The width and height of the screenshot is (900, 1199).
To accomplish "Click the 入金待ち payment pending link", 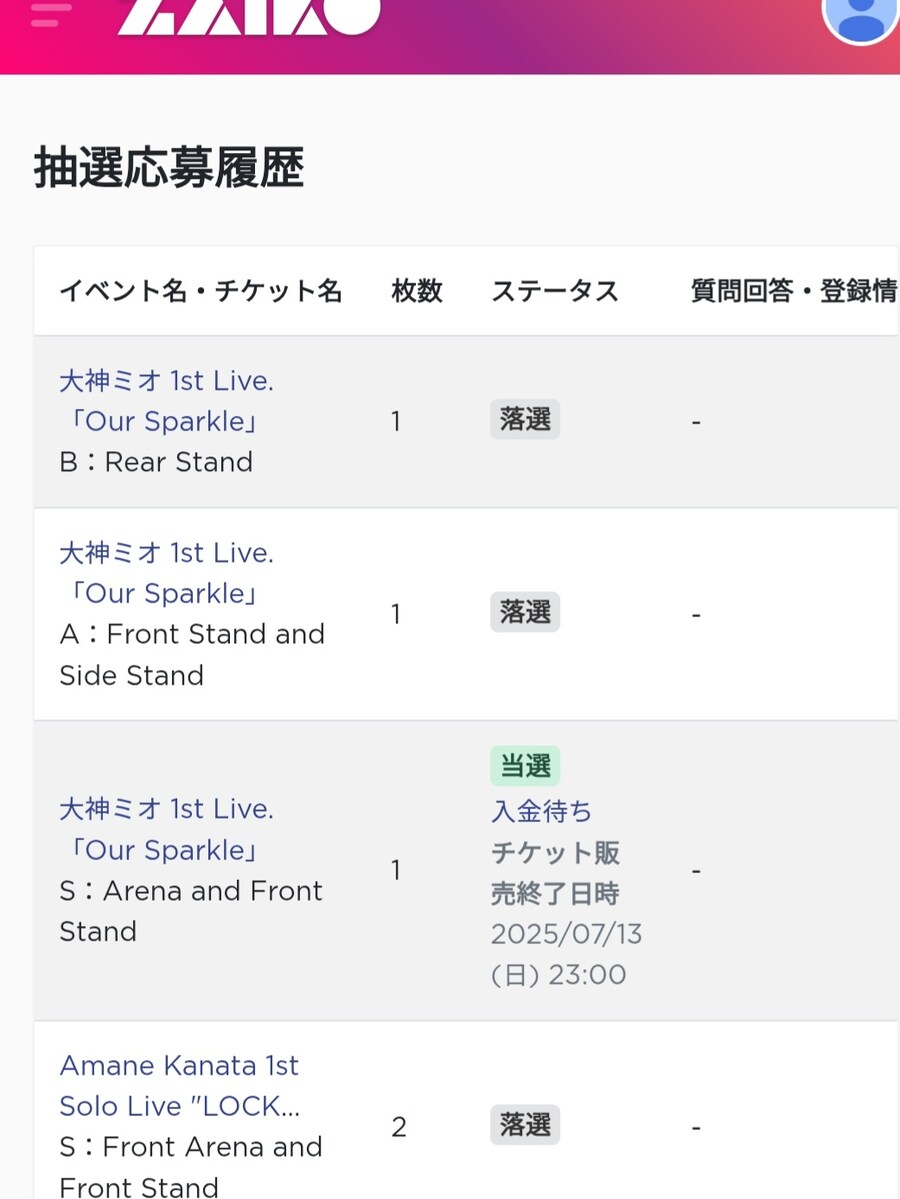I will [541, 811].
